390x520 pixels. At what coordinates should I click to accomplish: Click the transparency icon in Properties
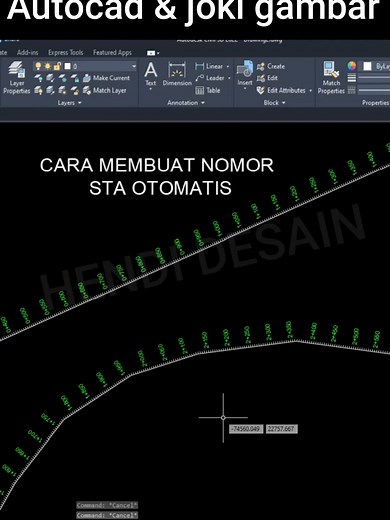[352, 90]
